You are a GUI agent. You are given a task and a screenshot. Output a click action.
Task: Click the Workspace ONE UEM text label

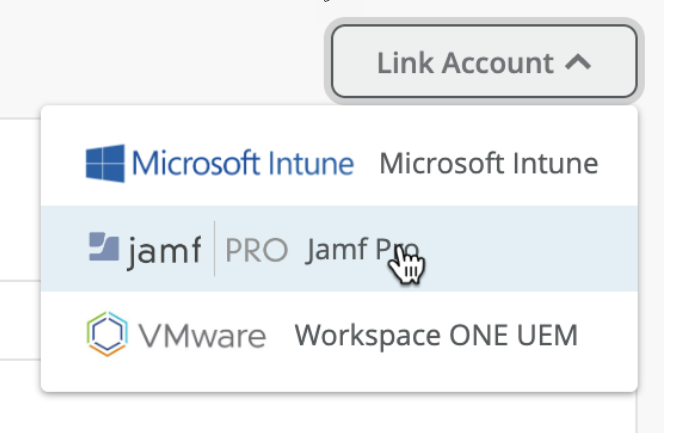pyautogui.click(x=436, y=335)
